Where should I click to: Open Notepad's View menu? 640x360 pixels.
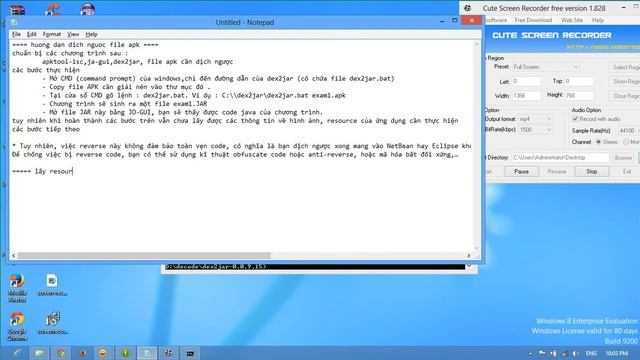(73, 34)
